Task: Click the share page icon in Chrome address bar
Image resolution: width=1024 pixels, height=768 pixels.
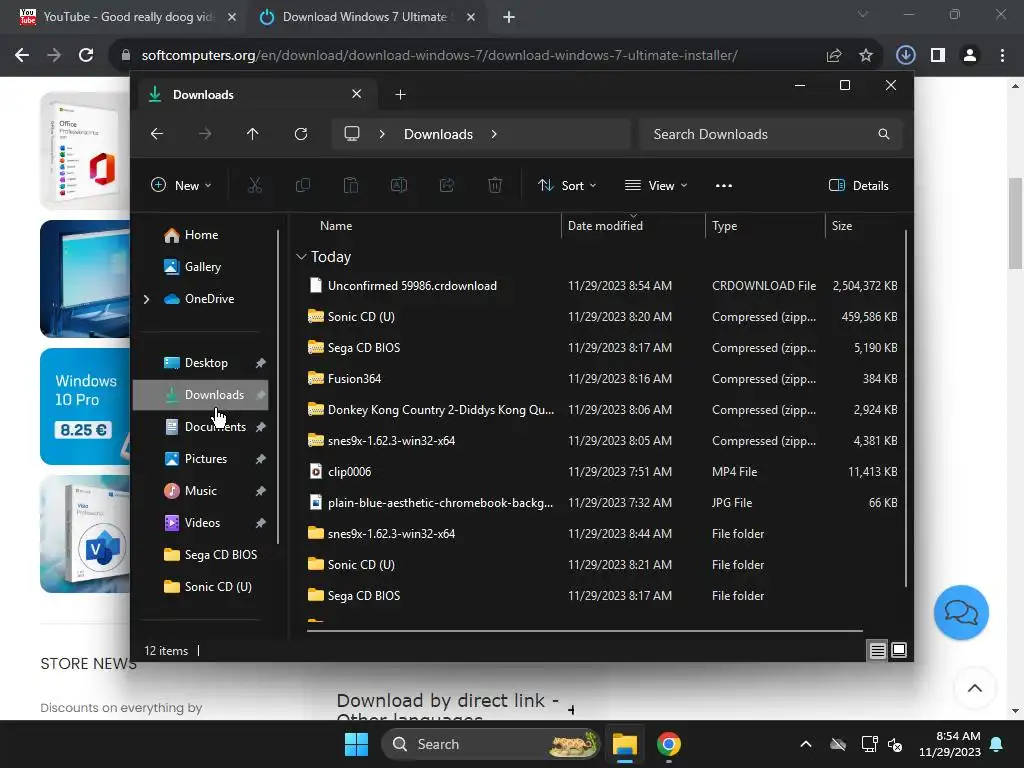Action: (x=834, y=55)
